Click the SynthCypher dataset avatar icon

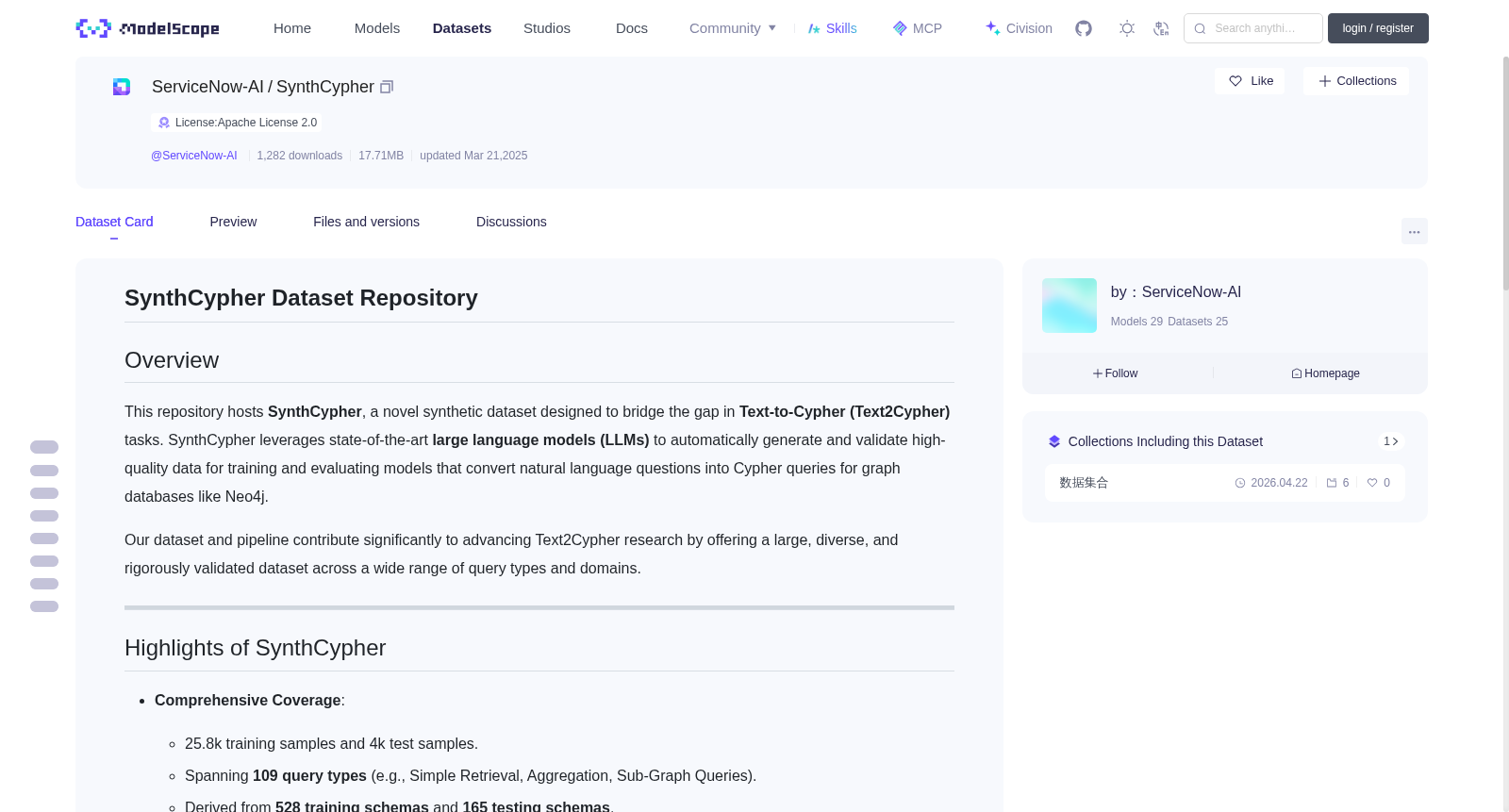122,87
